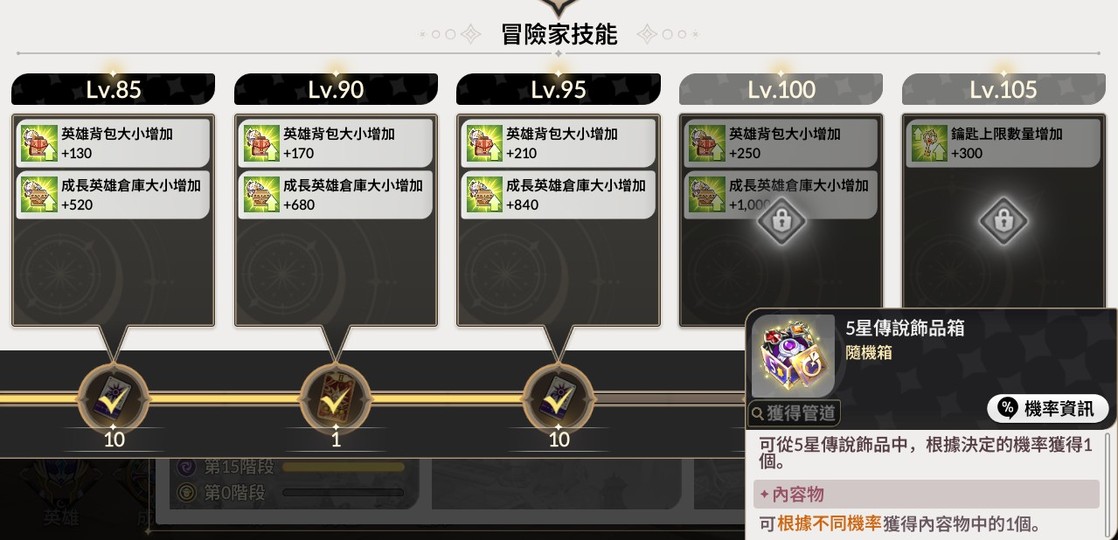Click Lv.105 鑰匙上限數量增加 +300 skill icon
This screenshot has width=1118, height=540.
(929, 143)
